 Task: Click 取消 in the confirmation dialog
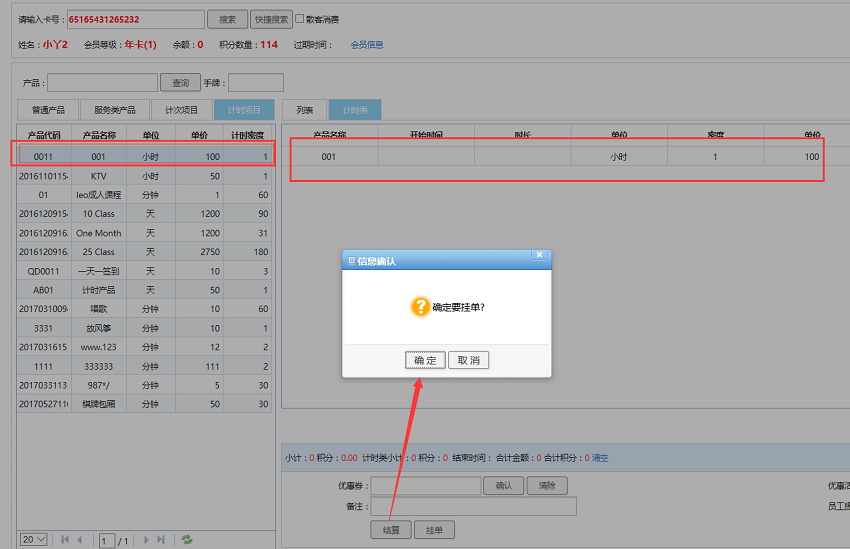[468, 360]
